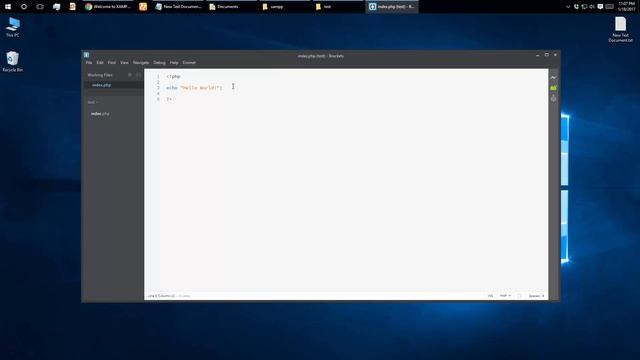Click the echo "Hello World!" code line

tap(194, 88)
